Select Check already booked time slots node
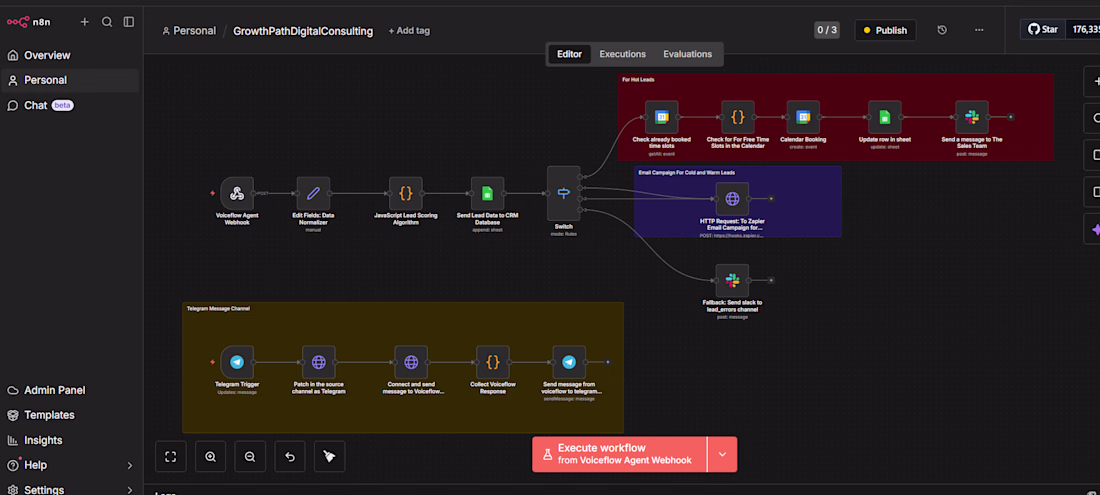The width and height of the screenshot is (1100, 495). 662,117
